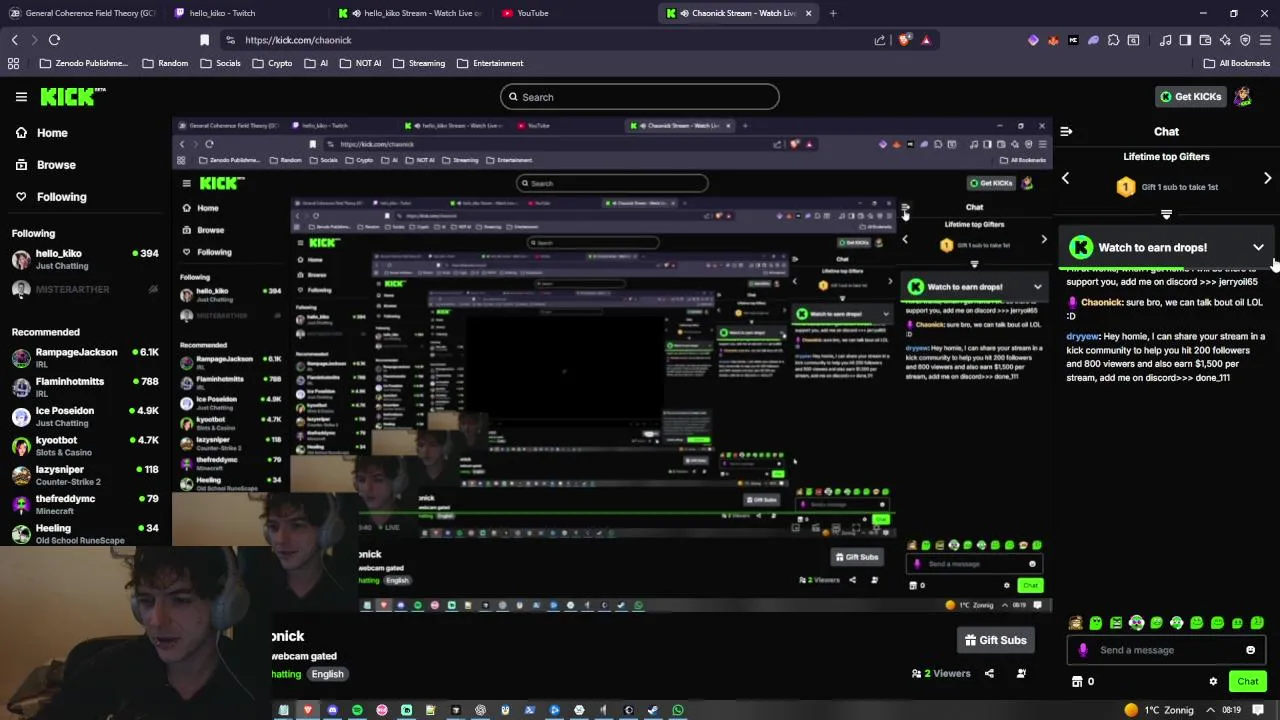Open offline MISTERARTHER channel
The image size is (1280, 720).
click(x=85, y=289)
